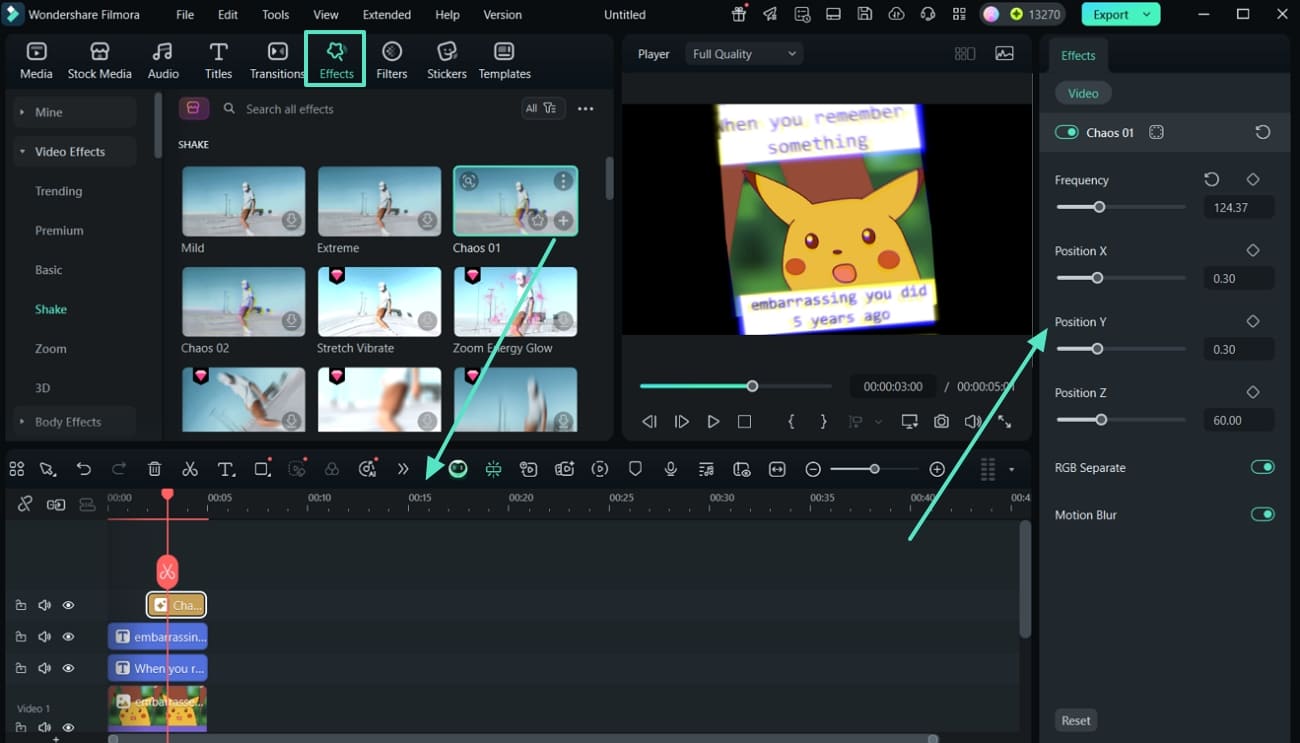Expand the Export options arrow

[1147, 15]
